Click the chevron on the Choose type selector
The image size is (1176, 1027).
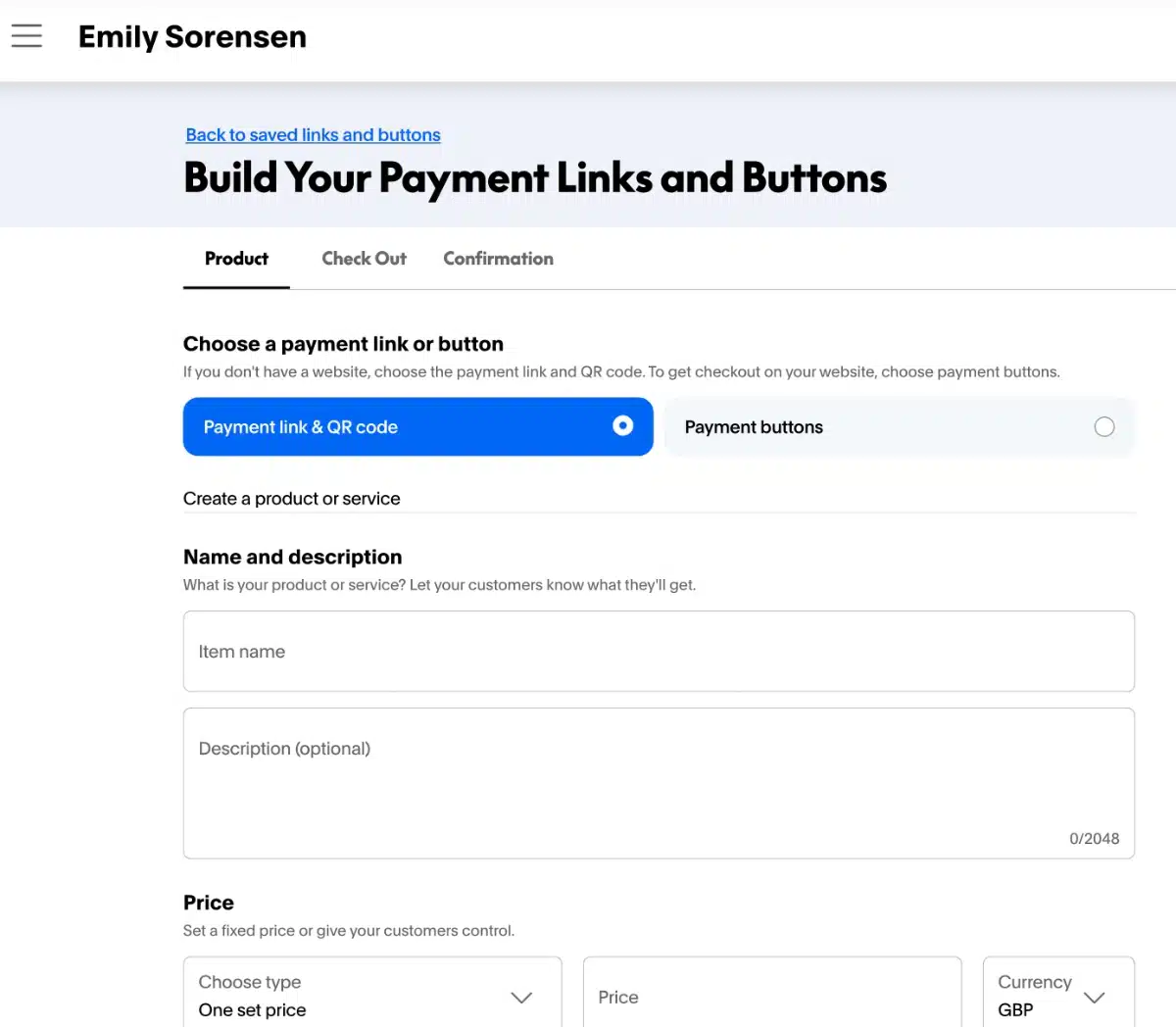point(521,998)
